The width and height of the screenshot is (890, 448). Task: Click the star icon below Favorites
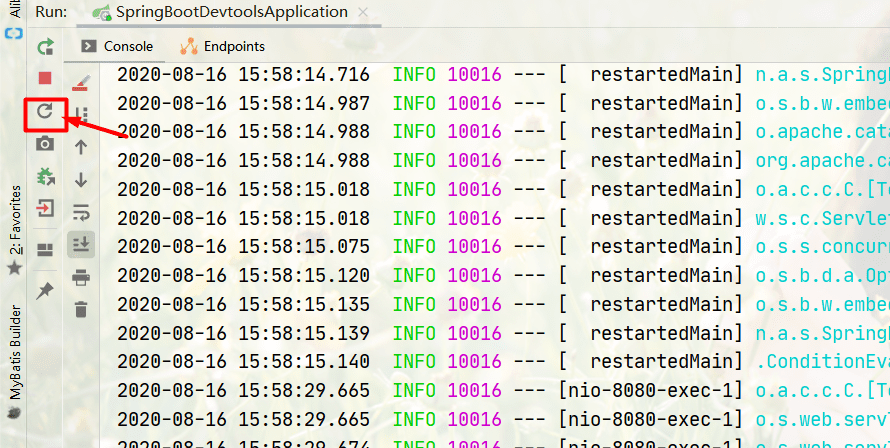pos(14,267)
